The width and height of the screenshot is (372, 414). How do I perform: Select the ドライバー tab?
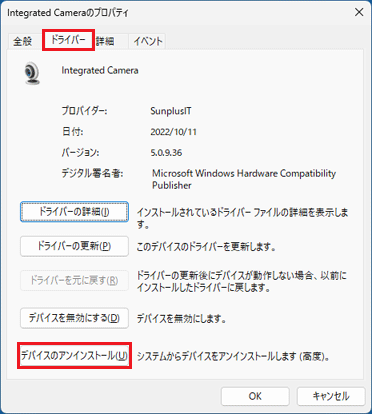[68, 40]
